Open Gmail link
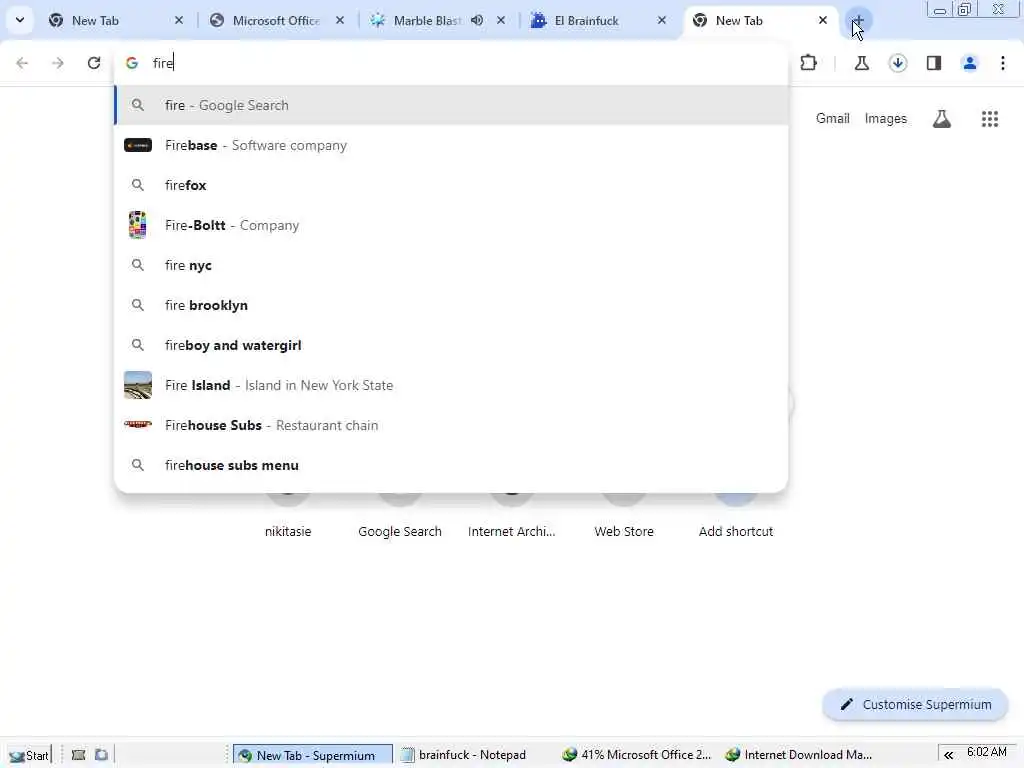 tap(833, 118)
